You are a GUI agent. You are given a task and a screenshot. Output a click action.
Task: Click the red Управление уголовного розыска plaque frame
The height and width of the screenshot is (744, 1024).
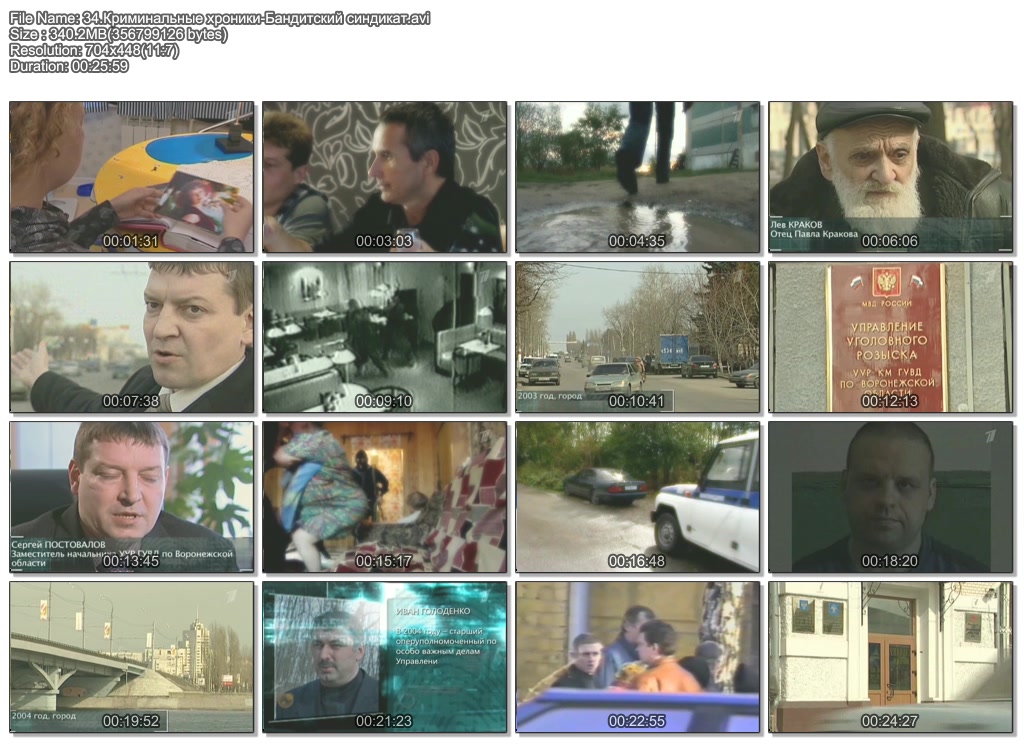[x=890, y=337]
